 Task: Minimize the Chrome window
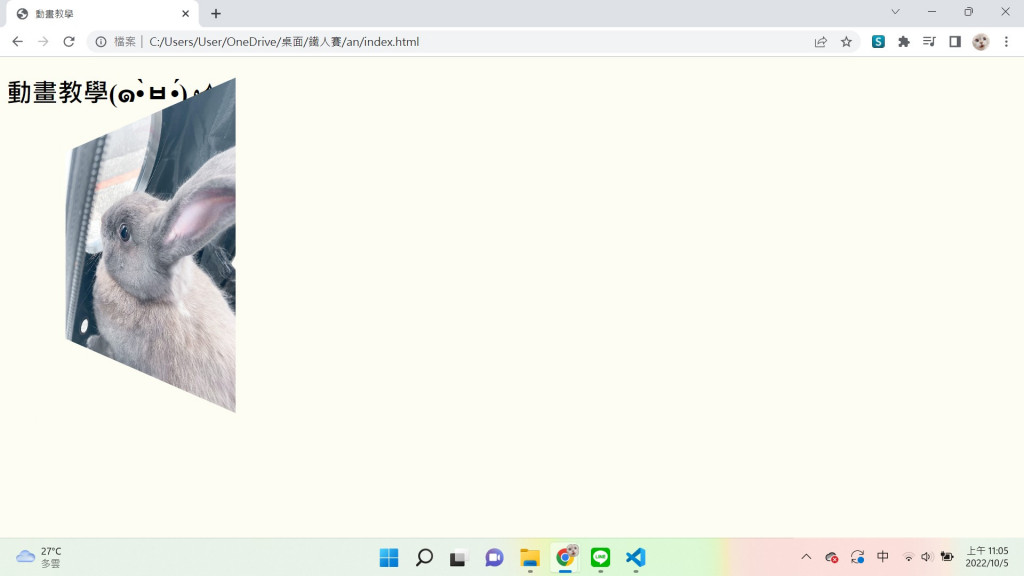pyautogui.click(x=932, y=12)
